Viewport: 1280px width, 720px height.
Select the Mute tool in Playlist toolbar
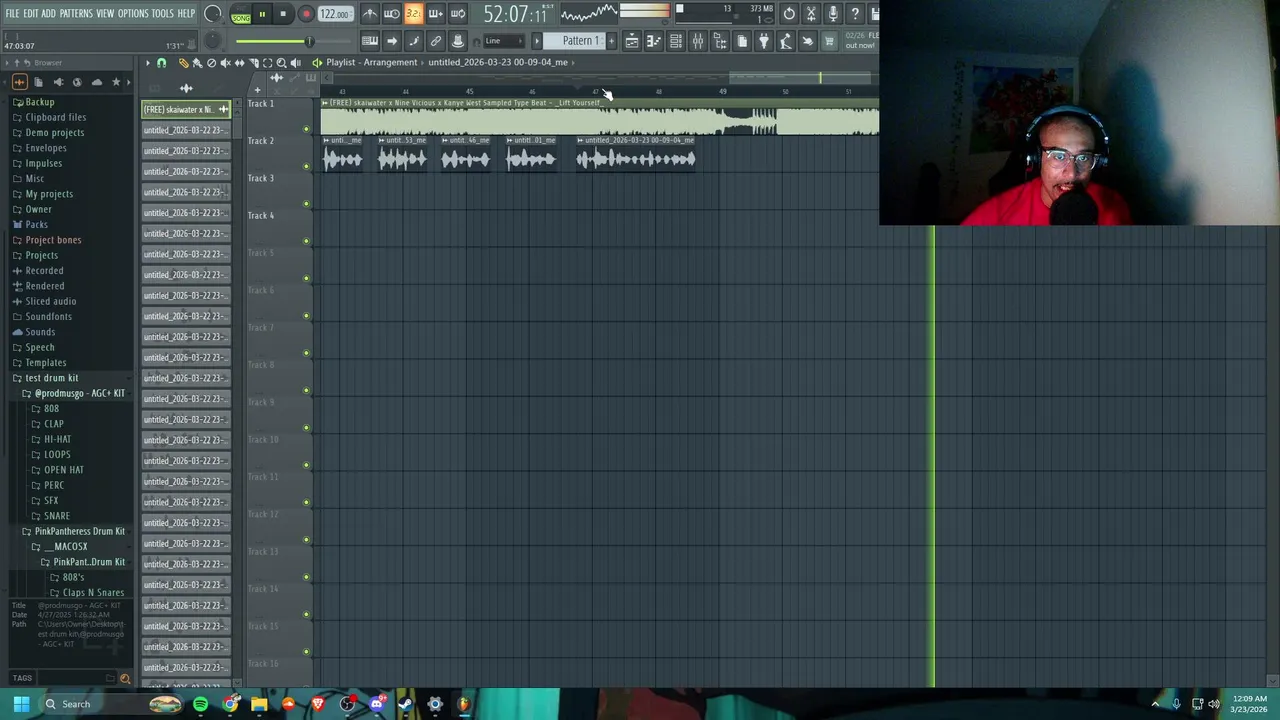(x=225, y=63)
